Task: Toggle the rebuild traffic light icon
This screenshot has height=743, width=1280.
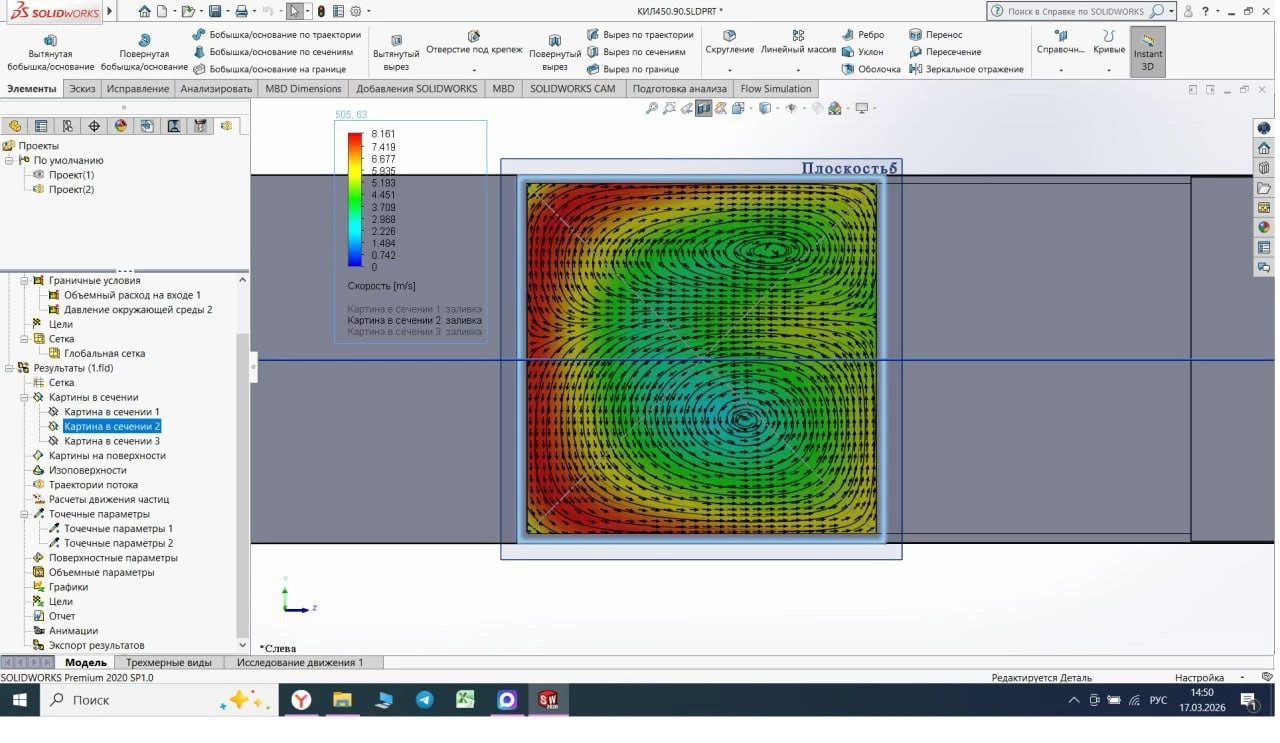Action: pos(321,11)
